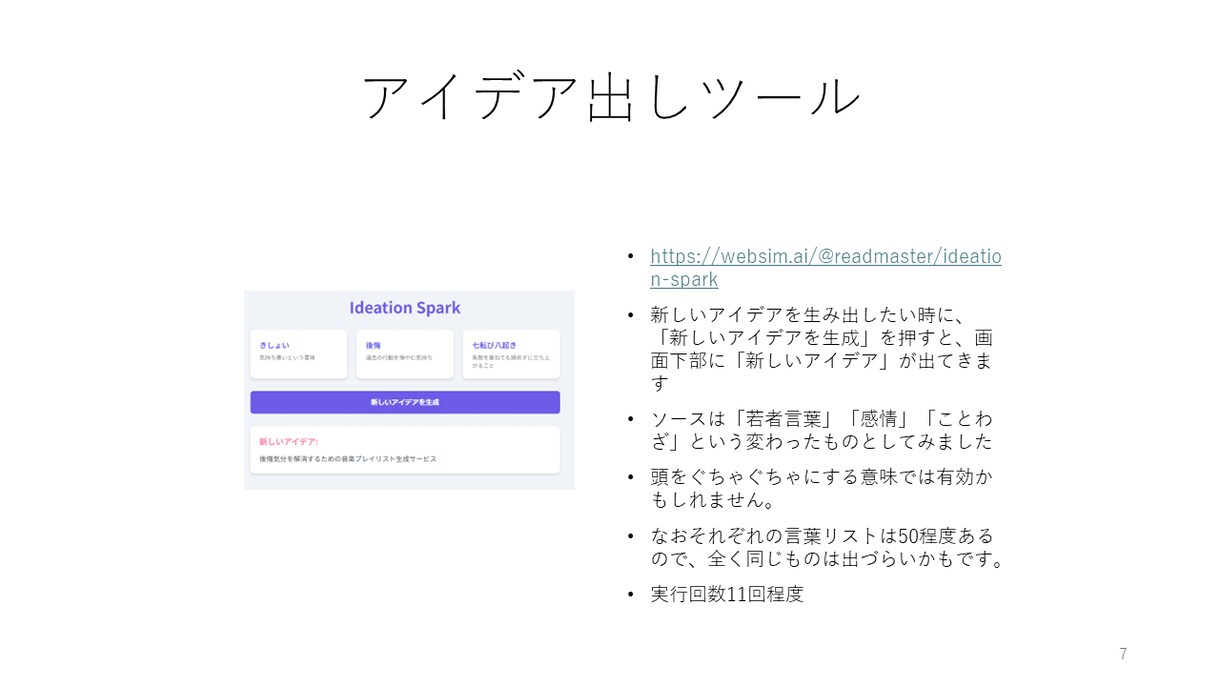Click the bullet starting 頭をぐちゃぐちゃにする
Image resolution: width=1220 pixels, height=686 pixels.
pos(822,488)
